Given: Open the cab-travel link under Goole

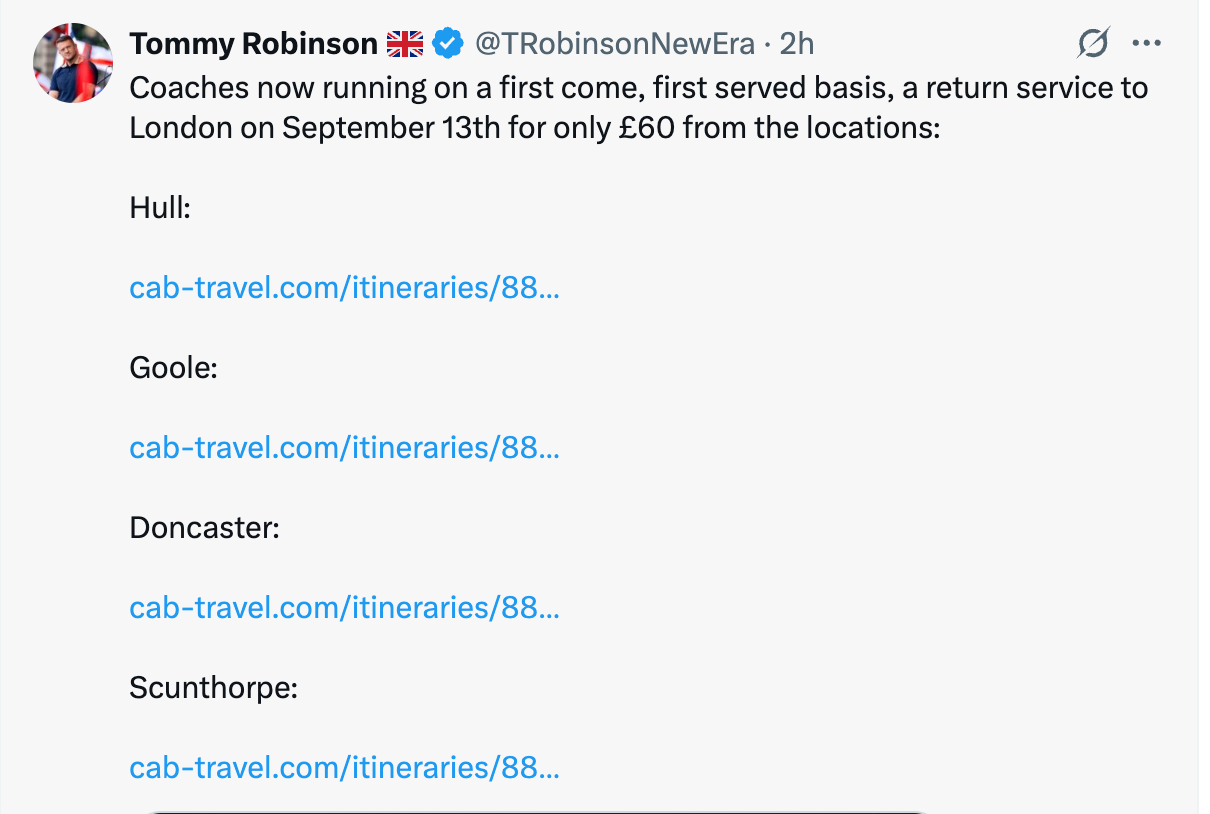Looking at the screenshot, I should click(x=344, y=447).
